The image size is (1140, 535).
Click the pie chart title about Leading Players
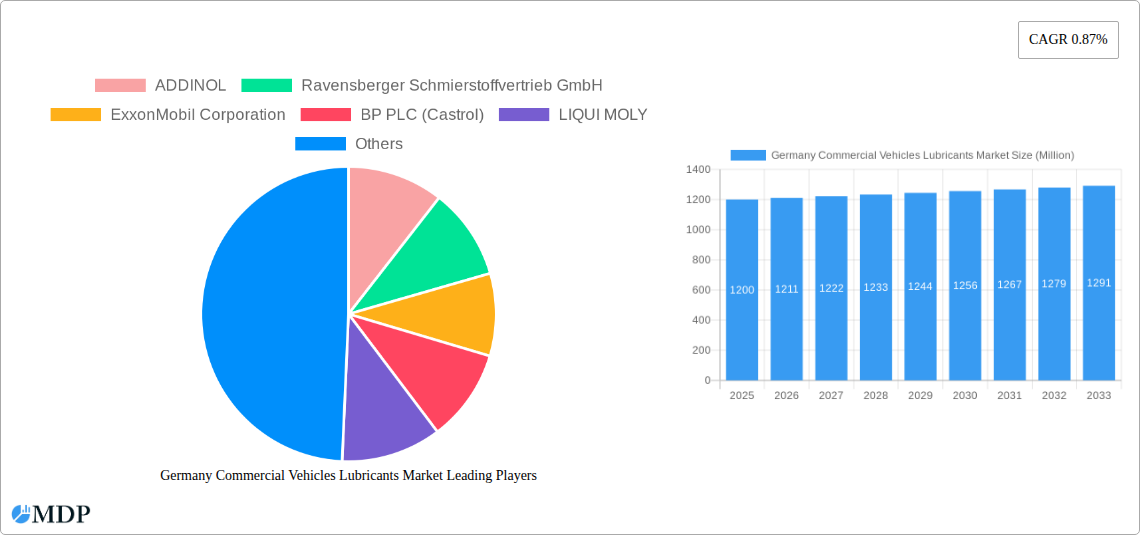click(x=348, y=475)
